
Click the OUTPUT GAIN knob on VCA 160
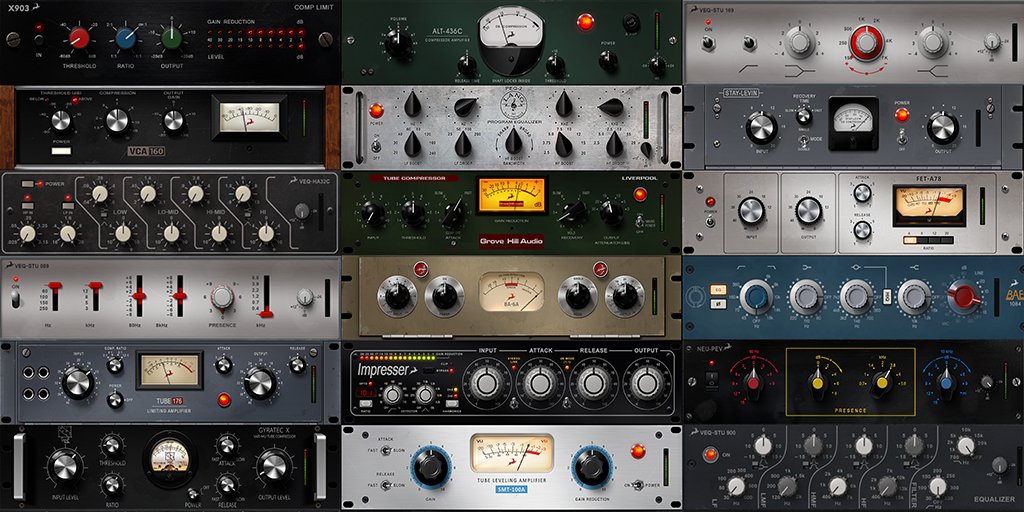(174, 121)
